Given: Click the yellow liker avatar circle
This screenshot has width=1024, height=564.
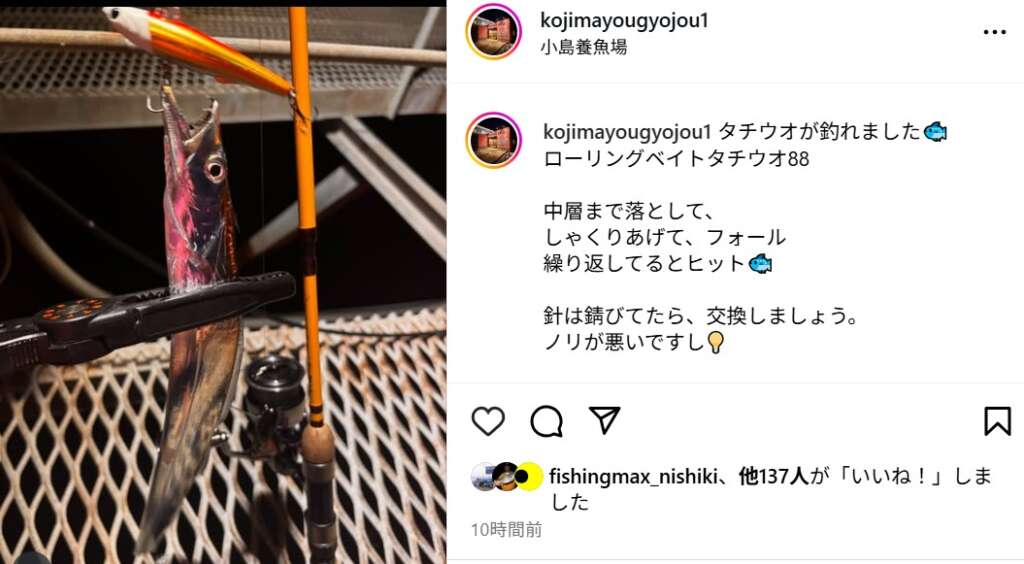Looking at the screenshot, I should coord(529,477).
